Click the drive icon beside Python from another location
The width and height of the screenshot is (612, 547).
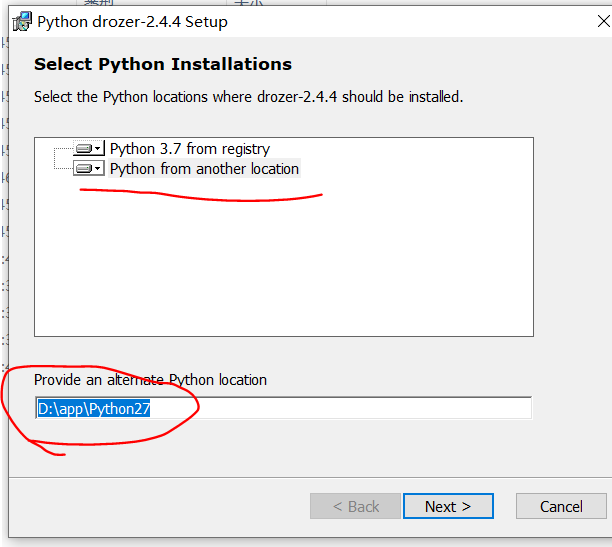point(84,168)
